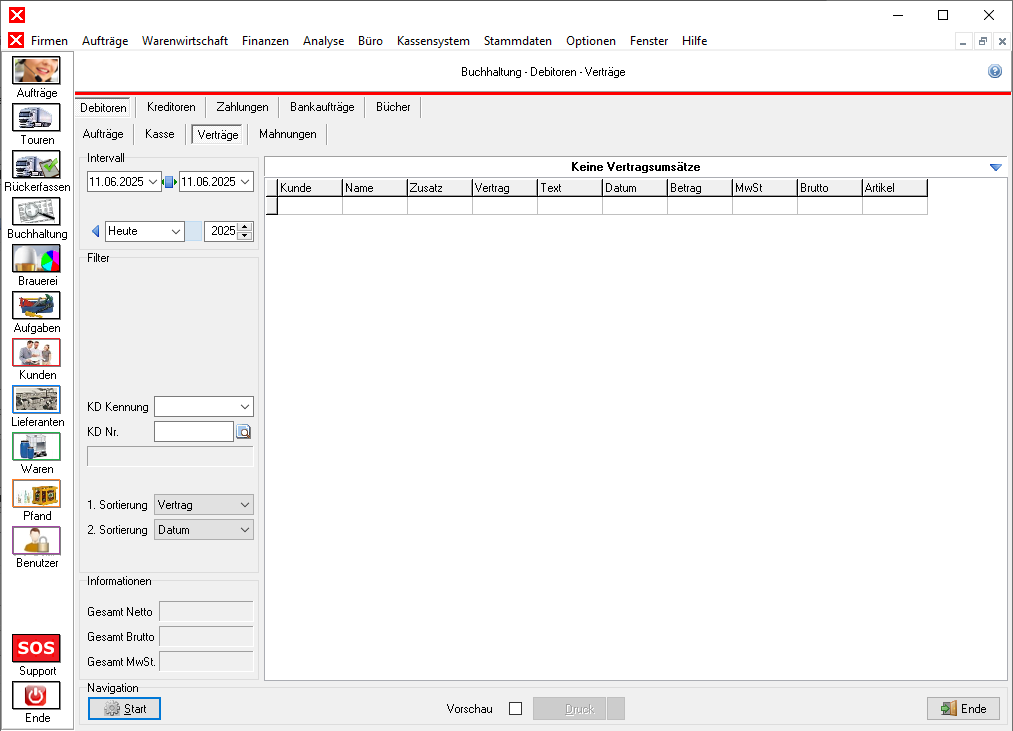Open the Kunden sidebar icon
The height and width of the screenshot is (731, 1013).
click(36, 353)
